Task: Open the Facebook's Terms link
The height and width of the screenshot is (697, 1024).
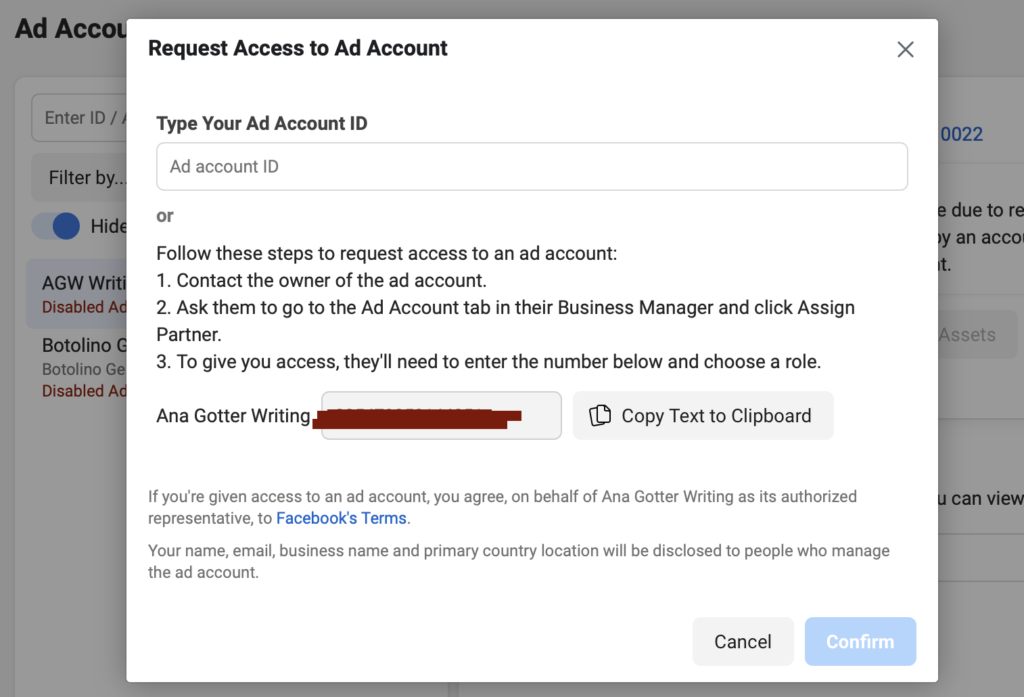Action: click(x=341, y=518)
